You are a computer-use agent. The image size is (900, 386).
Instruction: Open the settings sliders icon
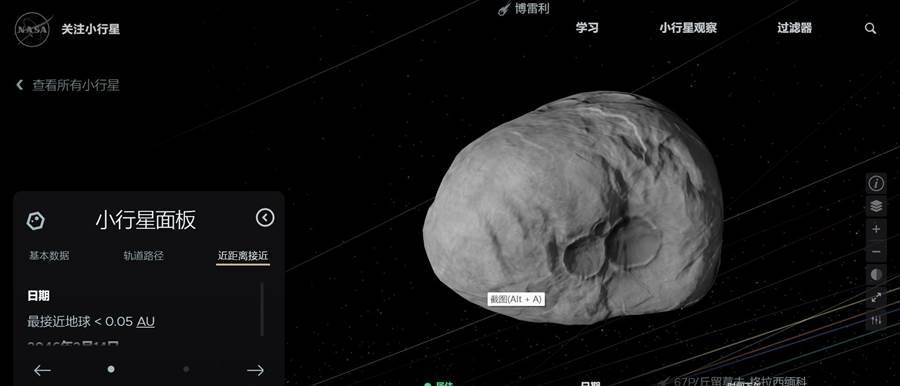[x=876, y=320]
